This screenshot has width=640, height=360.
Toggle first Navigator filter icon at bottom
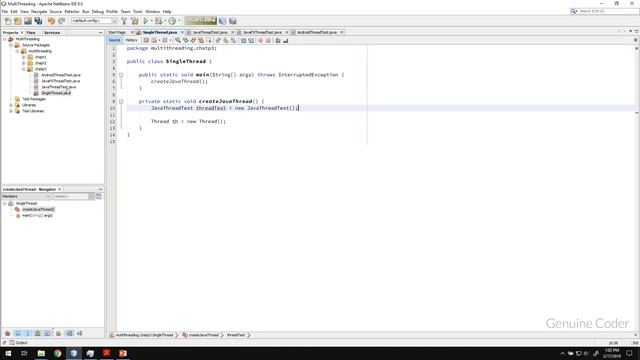[x=8, y=333]
